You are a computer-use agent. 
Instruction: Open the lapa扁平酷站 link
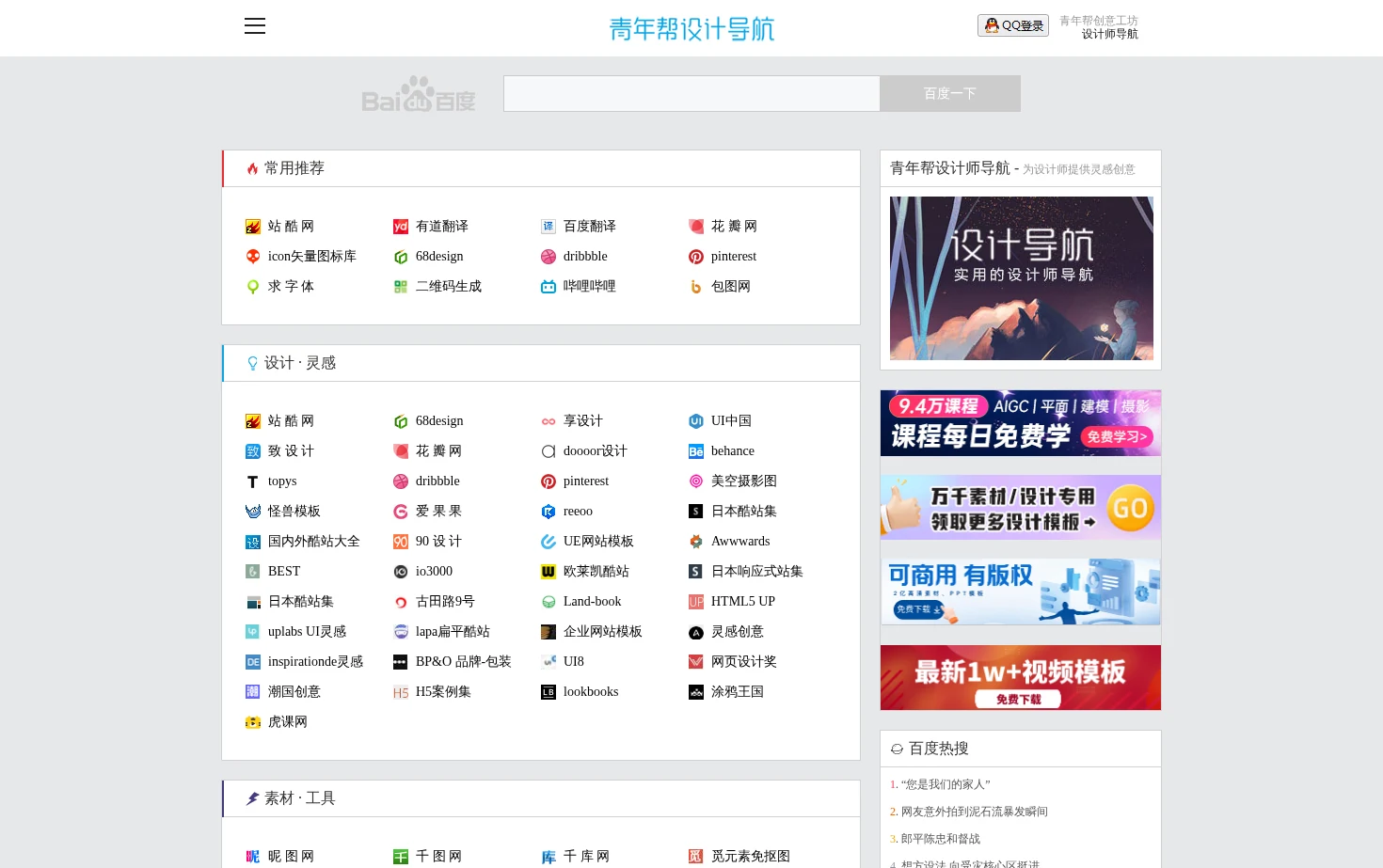pos(453,632)
